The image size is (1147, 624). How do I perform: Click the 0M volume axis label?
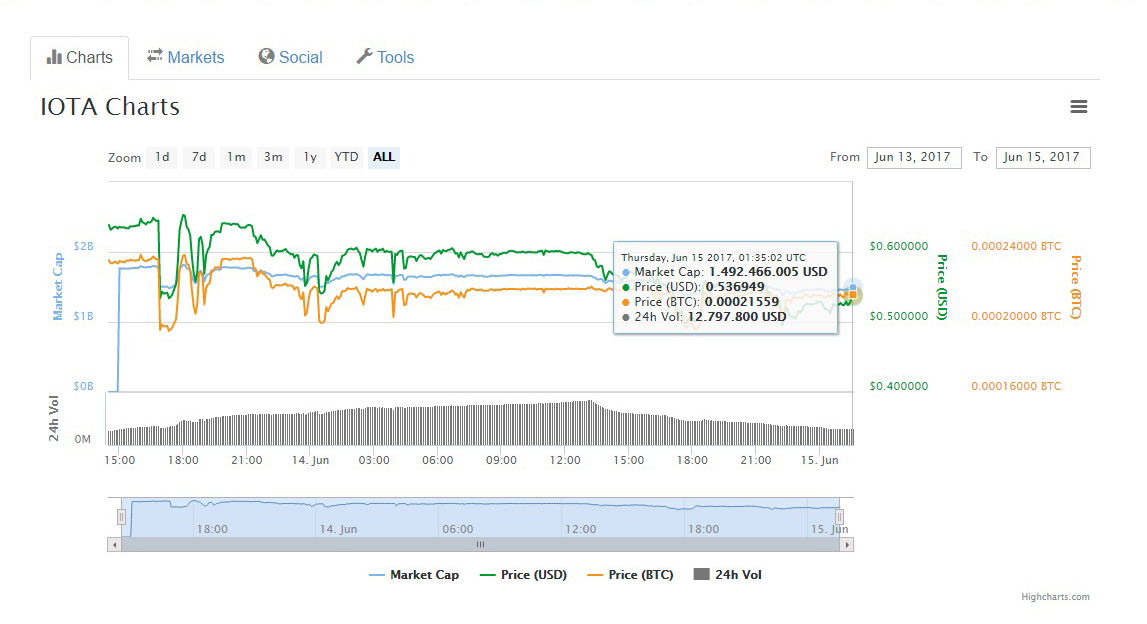click(83, 440)
